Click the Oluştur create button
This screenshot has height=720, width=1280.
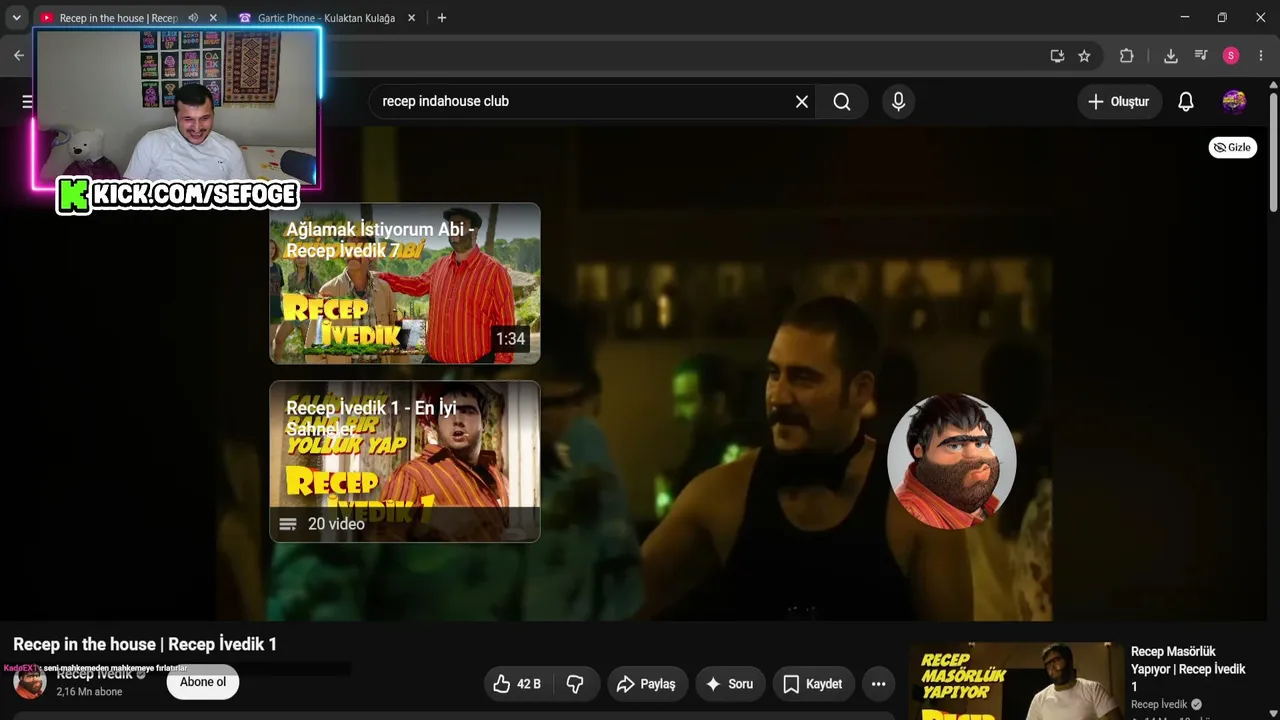(x=1119, y=101)
